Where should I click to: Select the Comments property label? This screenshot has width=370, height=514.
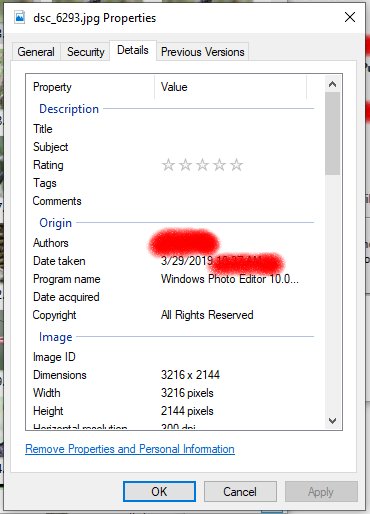[x=57, y=201]
